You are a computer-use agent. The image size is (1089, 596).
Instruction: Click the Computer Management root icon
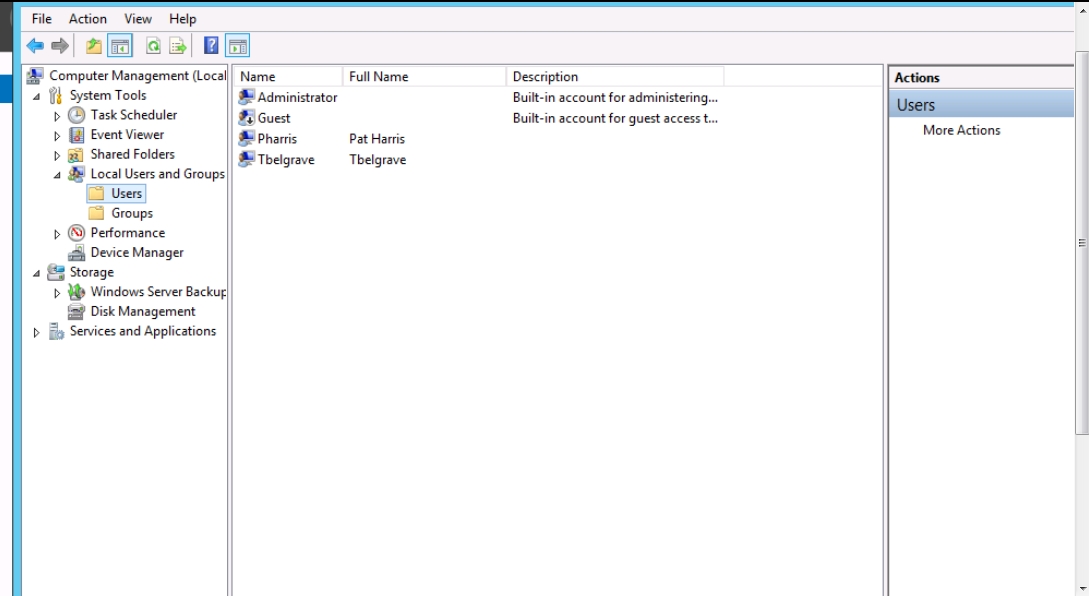pyautogui.click(x=35, y=76)
